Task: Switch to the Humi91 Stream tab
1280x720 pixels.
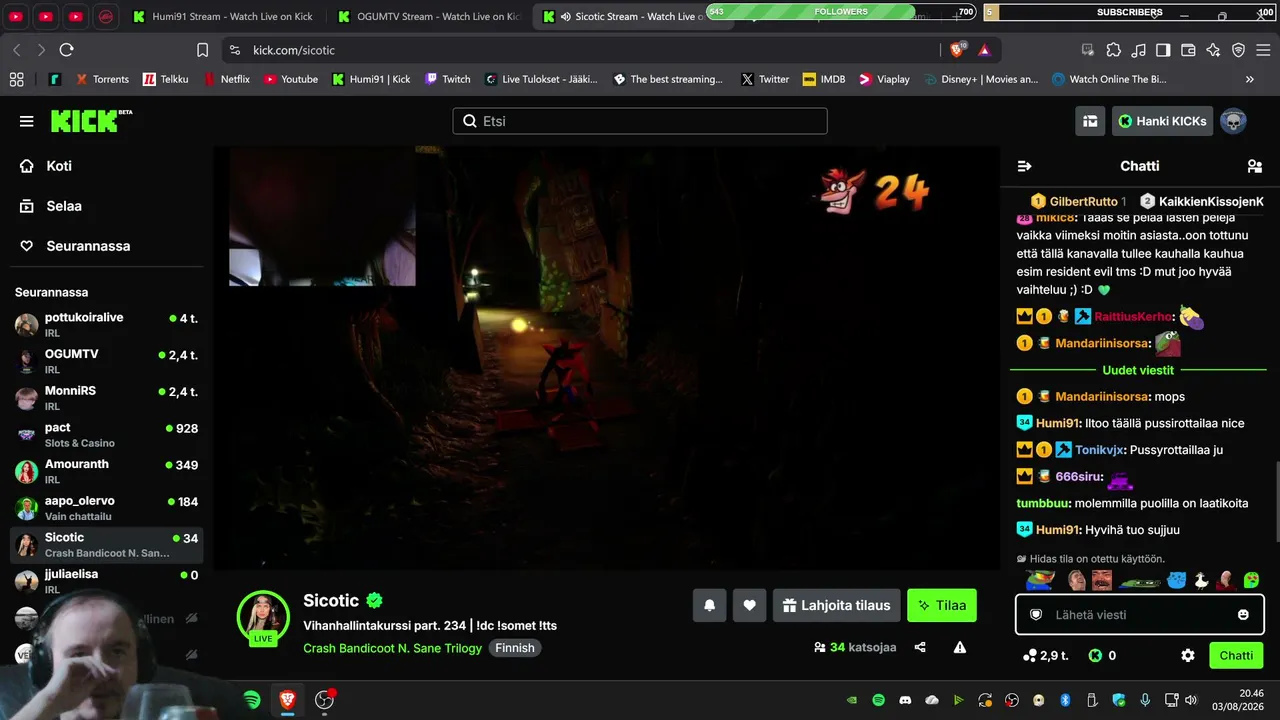Action: point(223,16)
